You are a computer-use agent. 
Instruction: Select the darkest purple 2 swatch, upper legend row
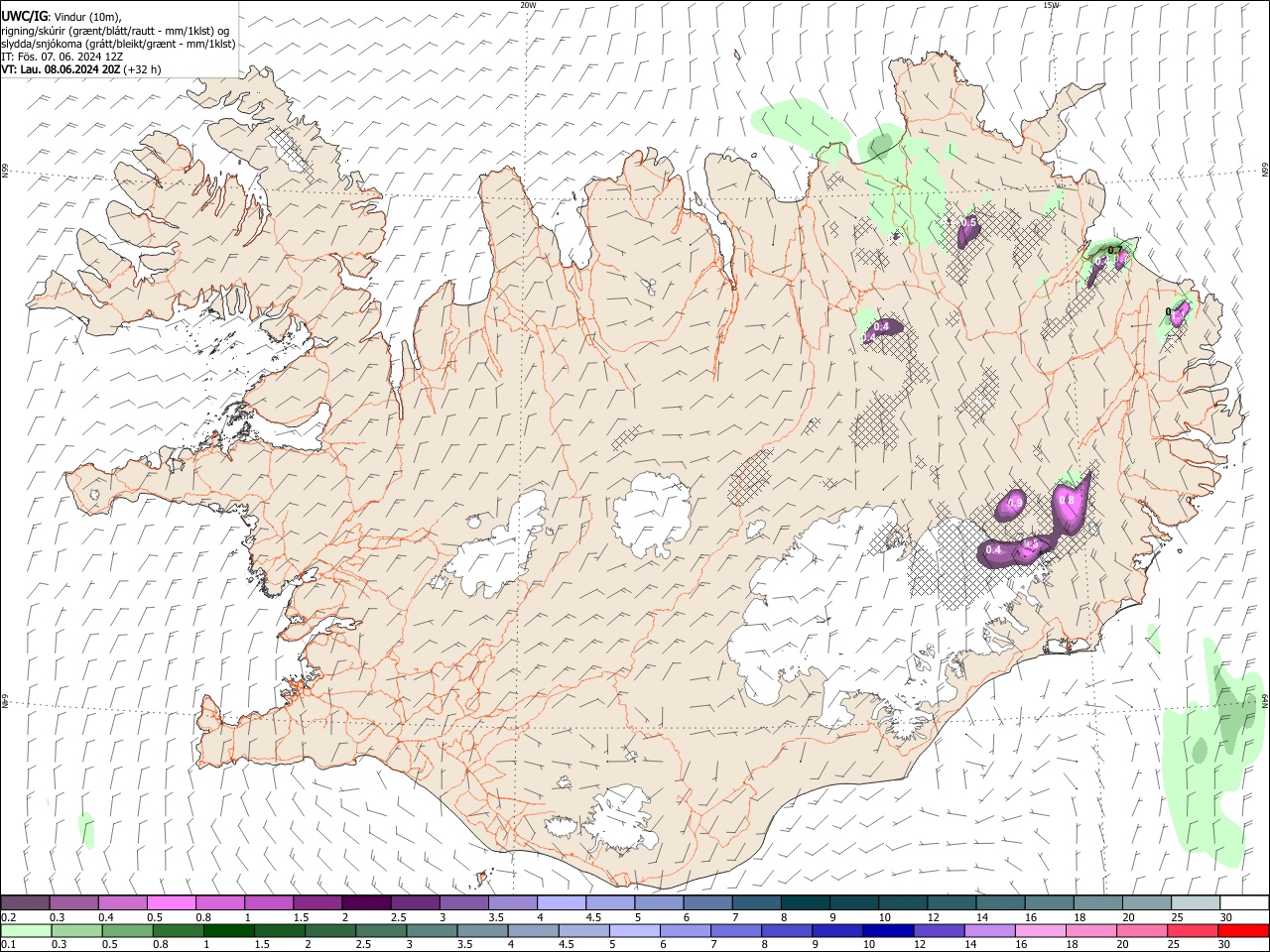point(366,902)
